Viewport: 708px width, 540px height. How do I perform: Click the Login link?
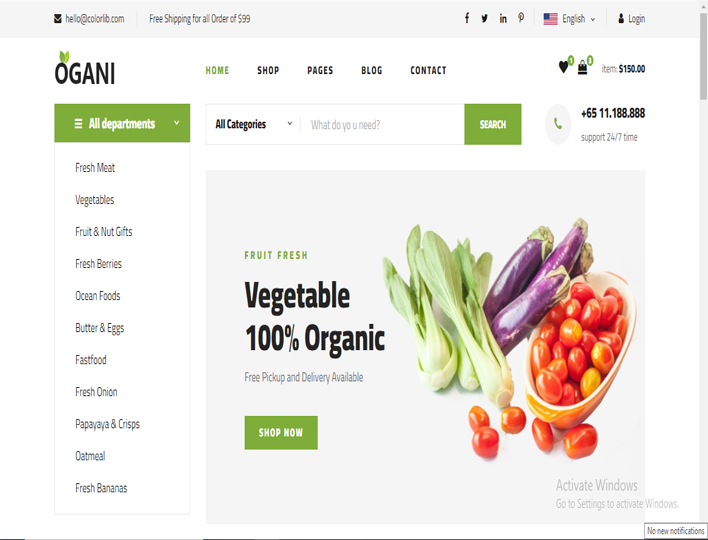tap(631, 19)
